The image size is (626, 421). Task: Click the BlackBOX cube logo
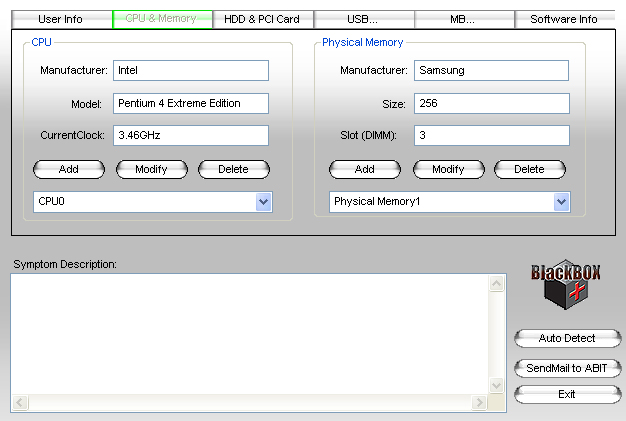click(x=566, y=285)
